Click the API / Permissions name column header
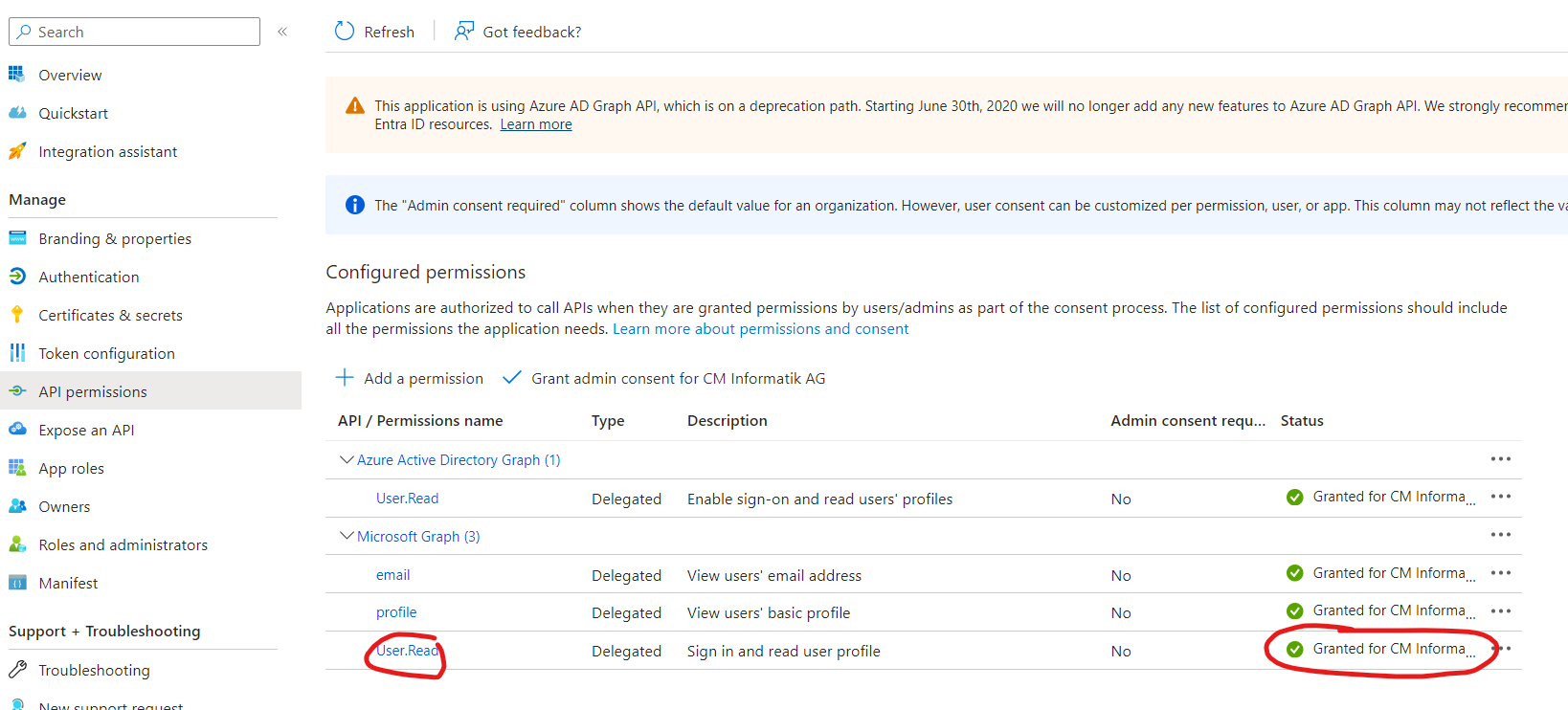 (420, 421)
